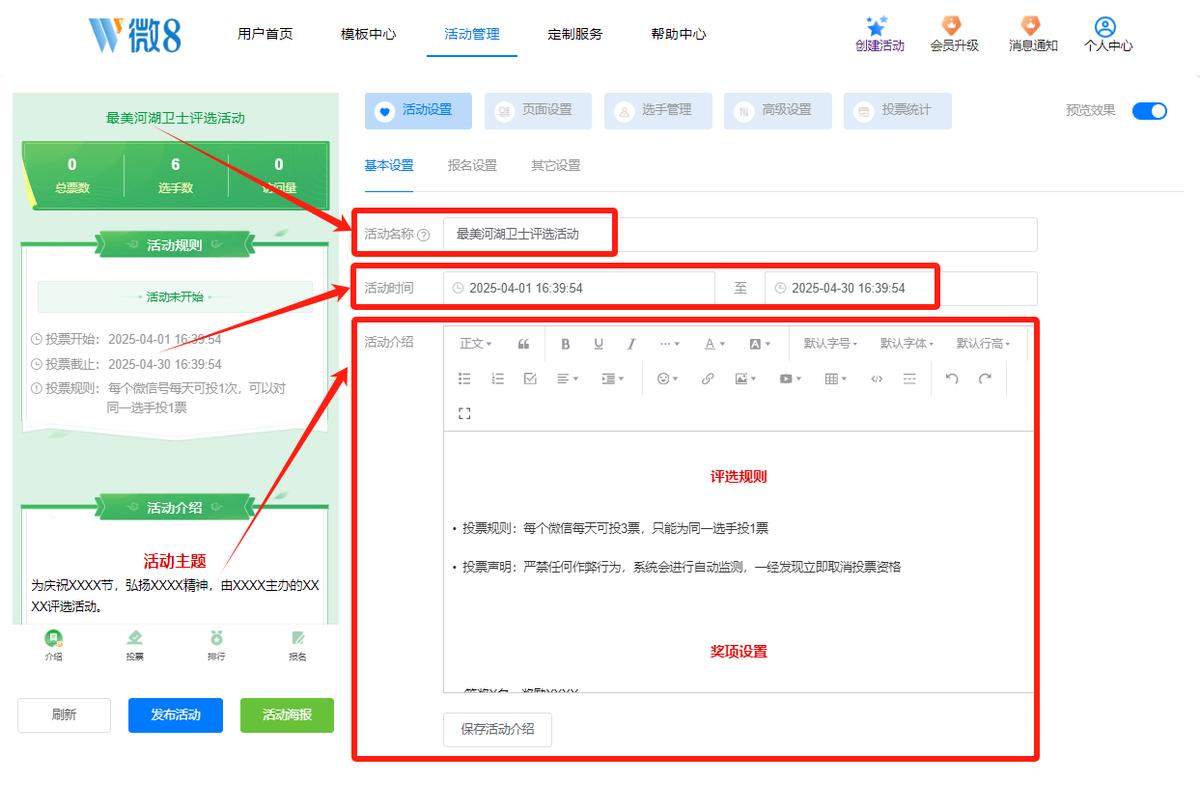Open the insert image dropdown

745,379
